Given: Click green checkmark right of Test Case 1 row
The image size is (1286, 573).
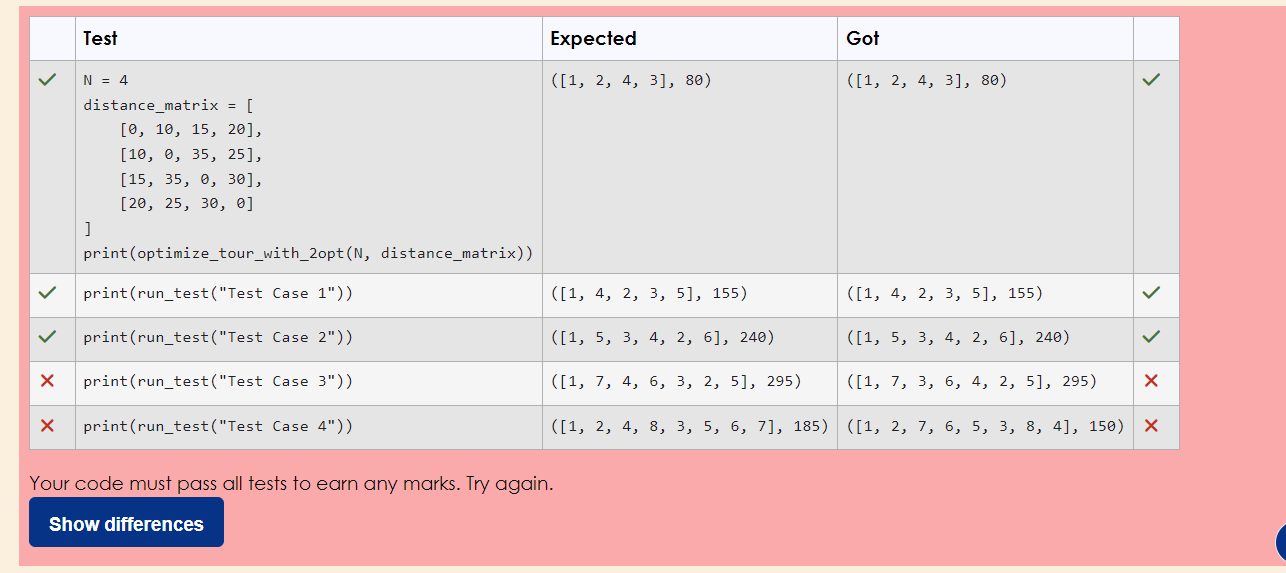Looking at the screenshot, I should 1151,294.
